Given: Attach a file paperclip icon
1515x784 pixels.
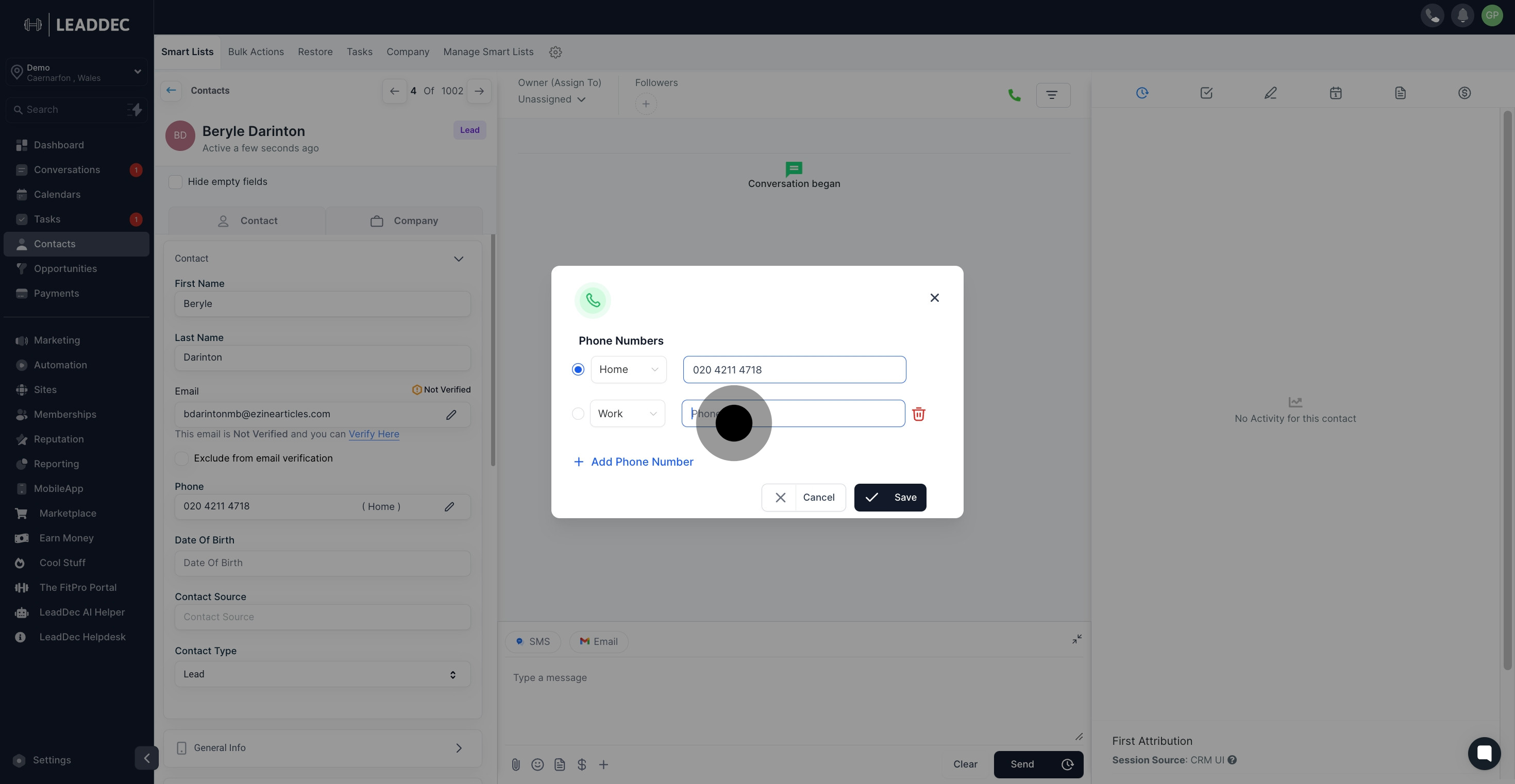Looking at the screenshot, I should click(515, 764).
